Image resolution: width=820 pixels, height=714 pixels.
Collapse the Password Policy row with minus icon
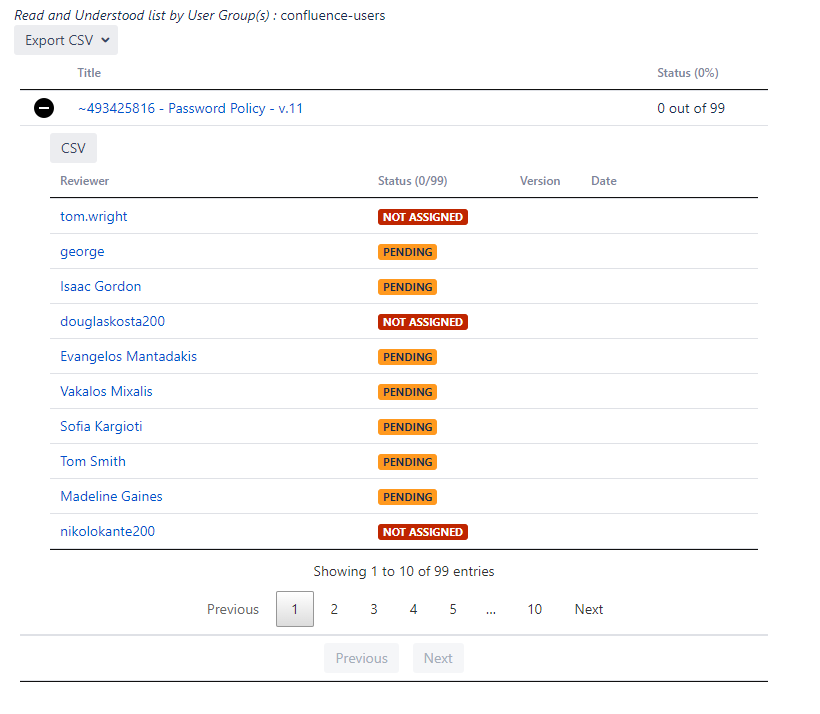coord(44,108)
